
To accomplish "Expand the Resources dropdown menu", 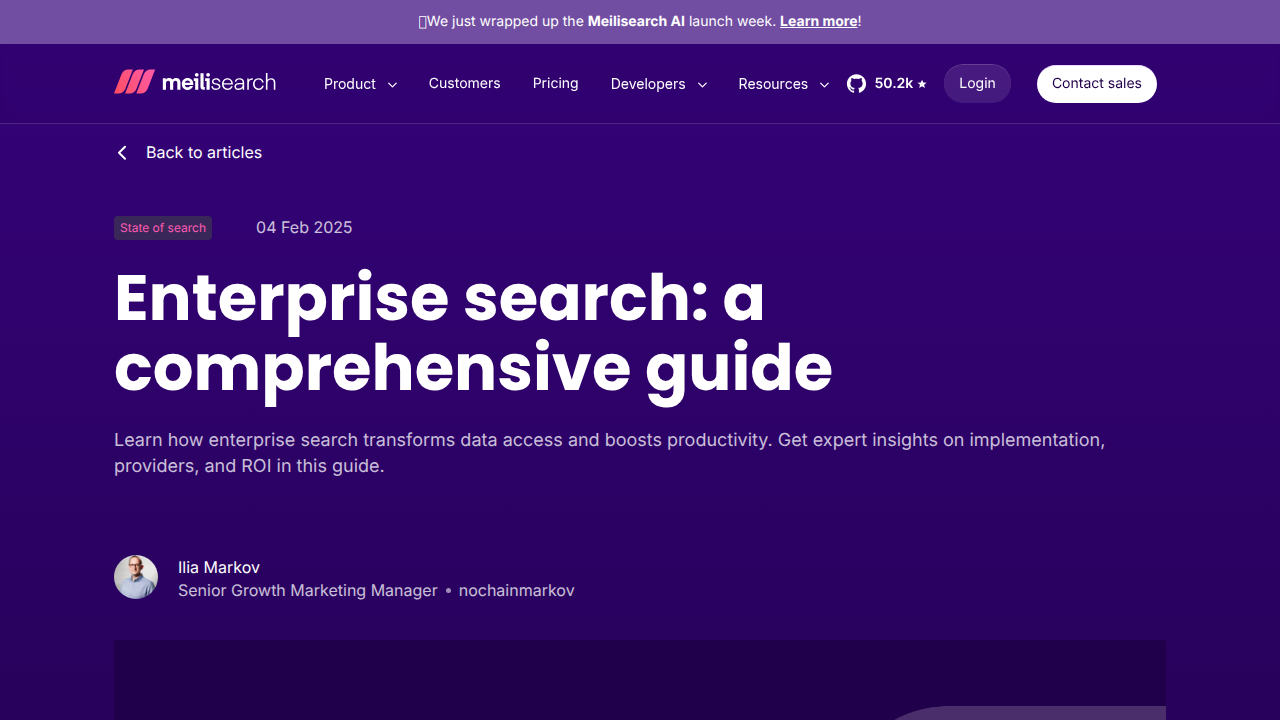I will pos(784,84).
